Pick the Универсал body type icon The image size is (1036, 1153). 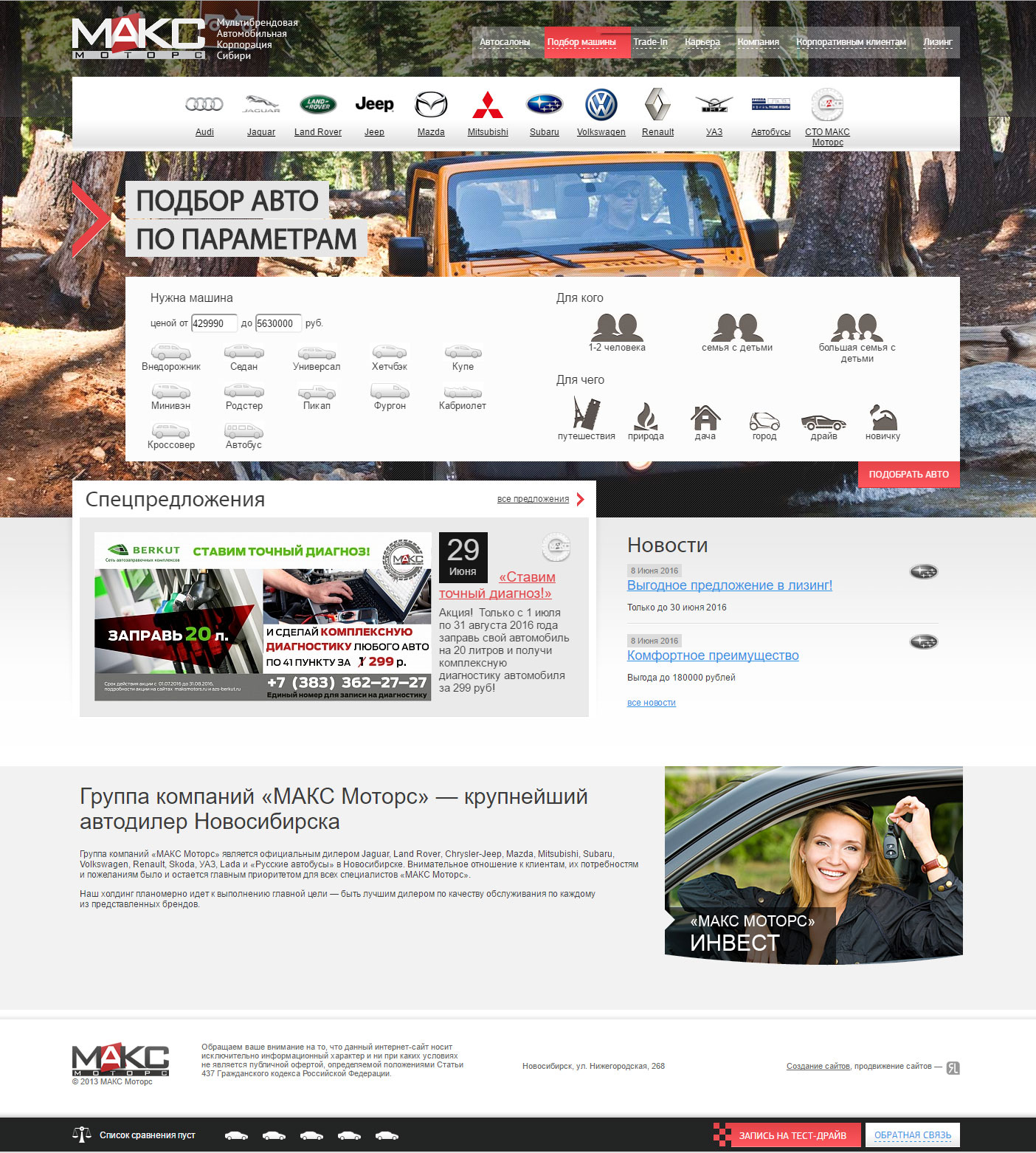point(317,353)
